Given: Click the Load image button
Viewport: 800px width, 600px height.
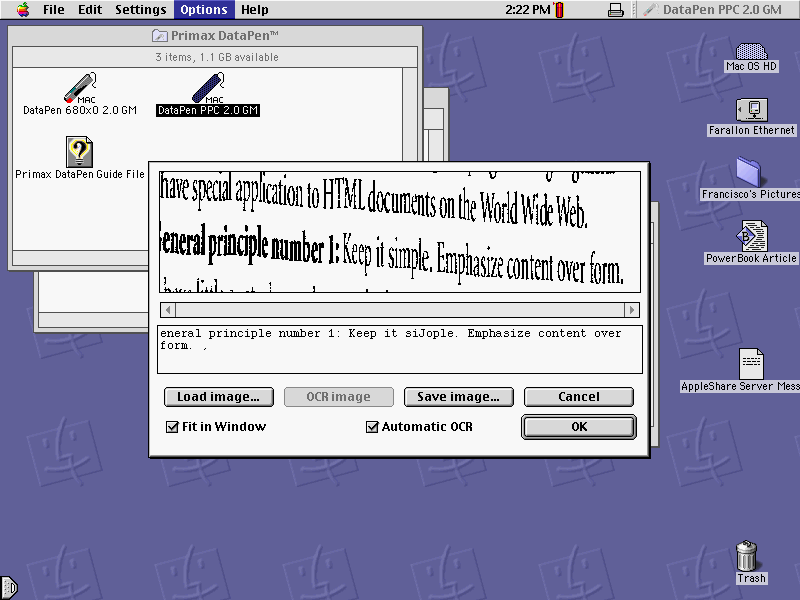Looking at the screenshot, I should [x=218, y=397].
